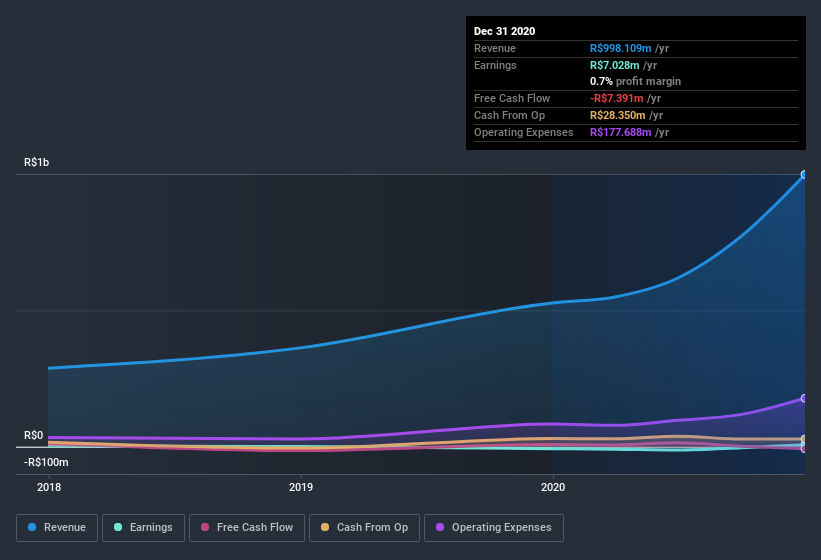Click the 2018 x-axis label
This screenshot has height=560, width=821.
[49, 487]
